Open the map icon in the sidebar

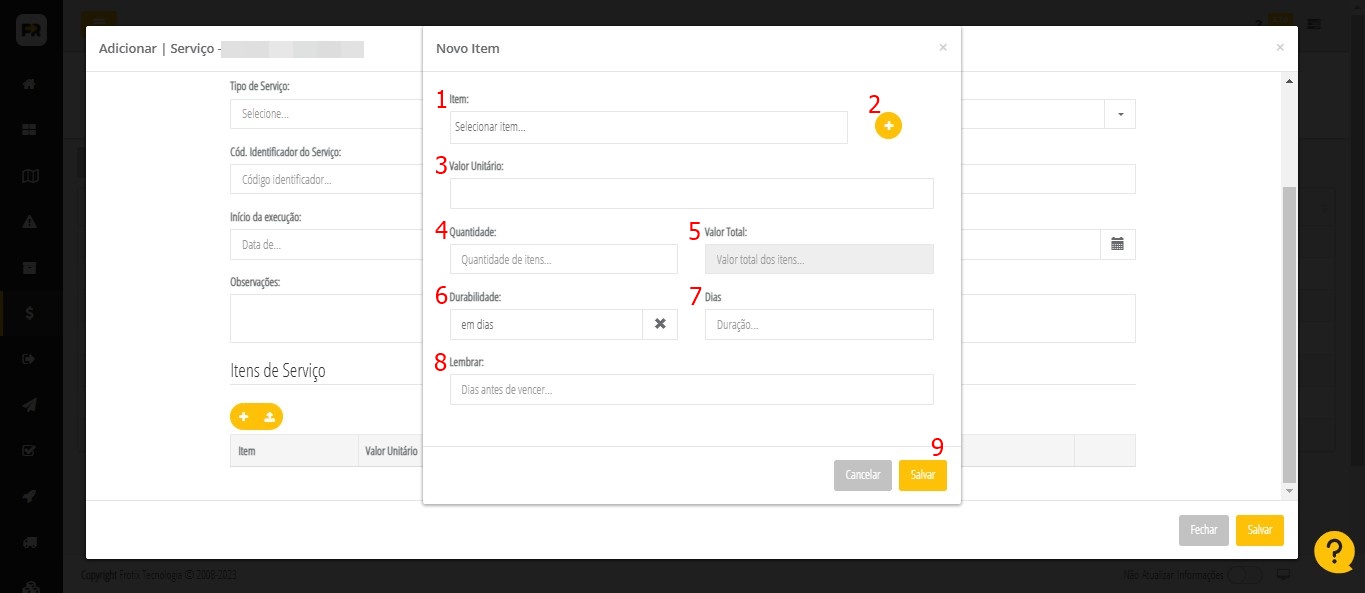pos(30,176)
